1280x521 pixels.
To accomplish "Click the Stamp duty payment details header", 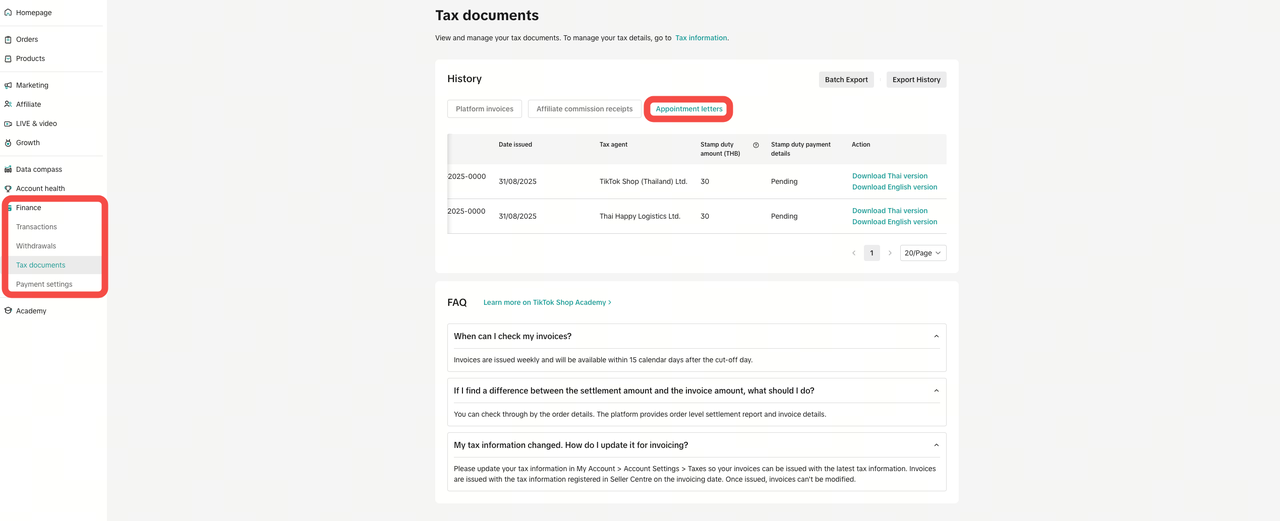I will [x=801, y=149].
